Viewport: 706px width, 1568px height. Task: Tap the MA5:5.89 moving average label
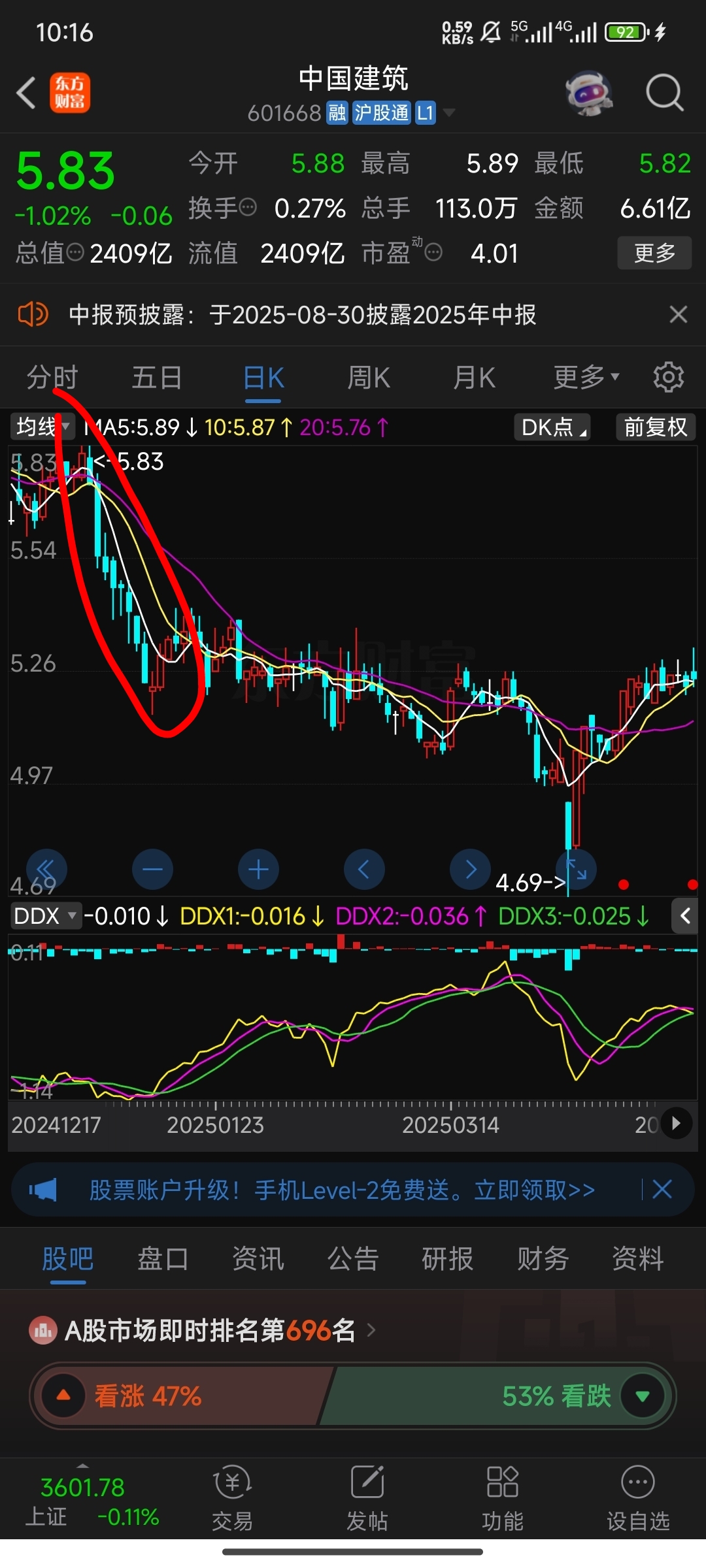pyautogui.click(x=140, y=427)
